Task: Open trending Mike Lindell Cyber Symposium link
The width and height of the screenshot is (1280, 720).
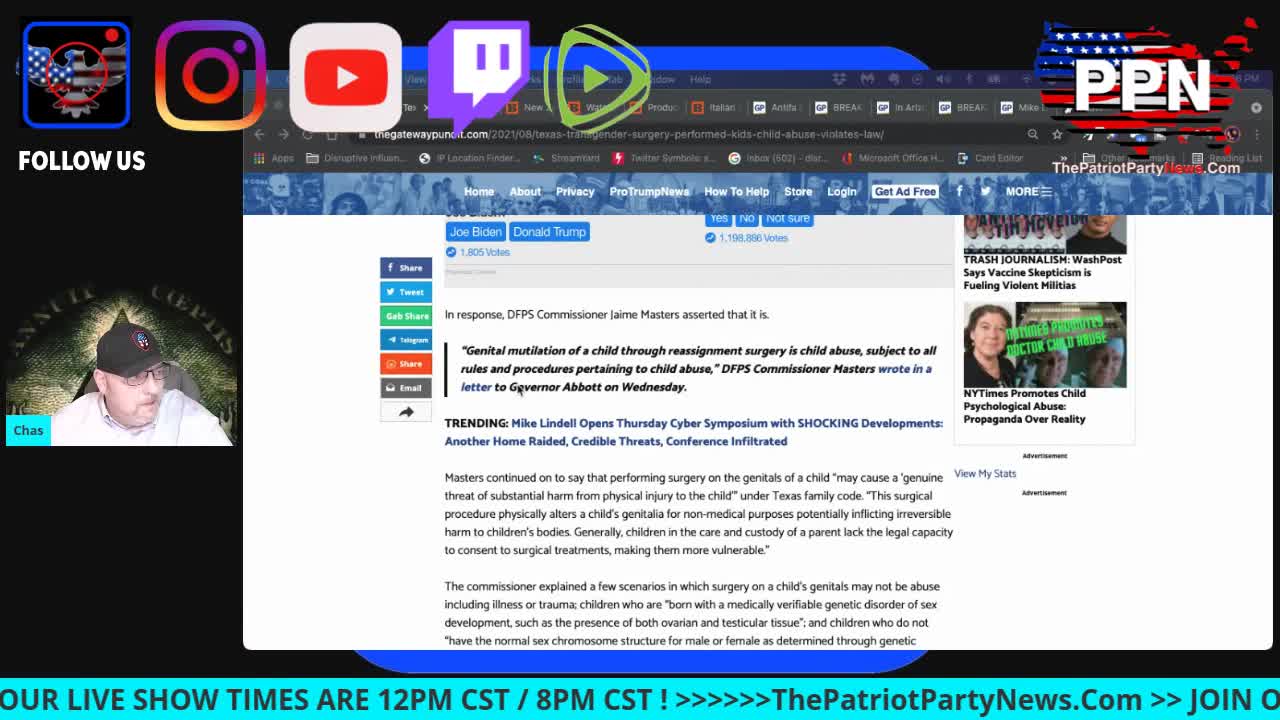Action: (x=693, y=432)
